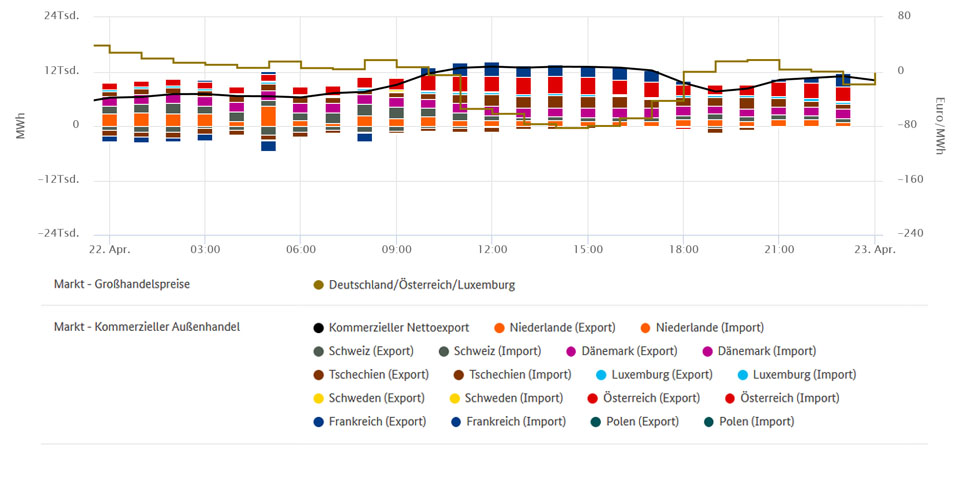Click the 18:00 time axis label

pyautogui.click(x=683, y=250)
